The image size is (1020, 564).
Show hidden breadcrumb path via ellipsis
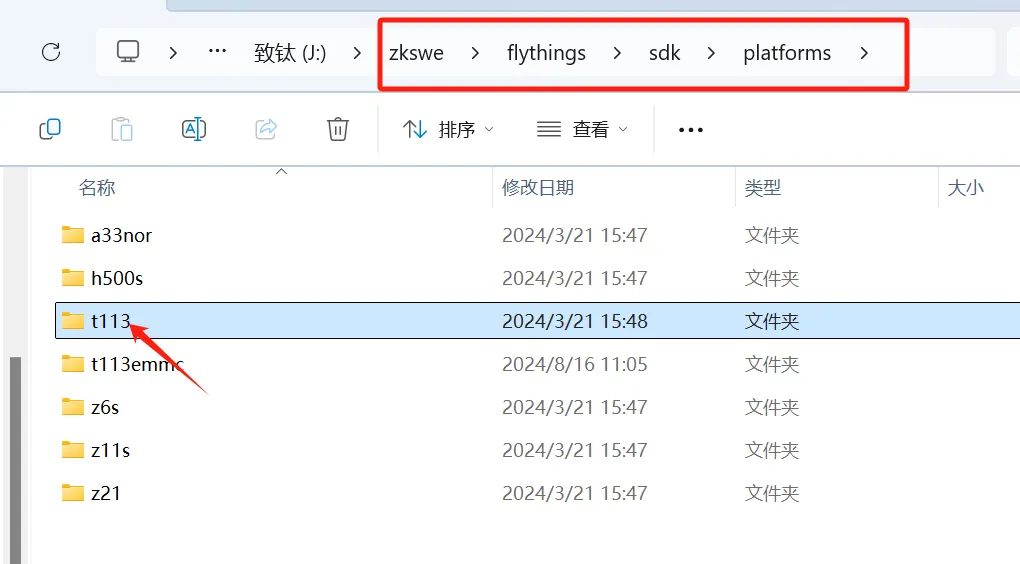point(217,52)
